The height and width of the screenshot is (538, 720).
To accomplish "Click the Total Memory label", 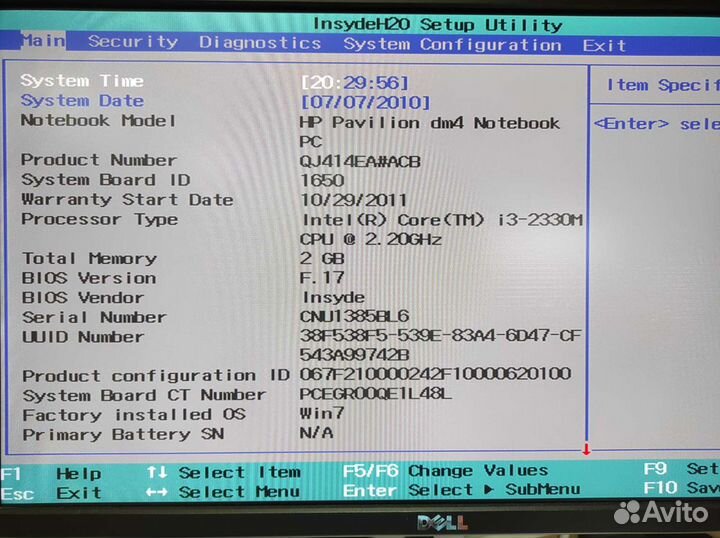I will coord(90,258).
